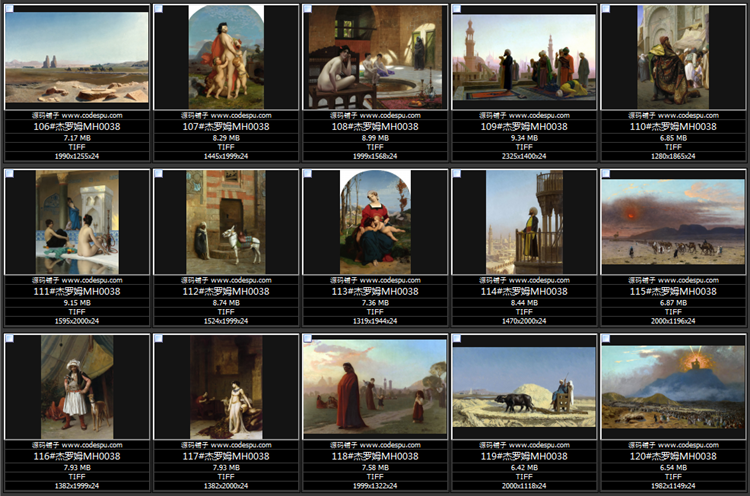Check the selection box of 107#杰罗姆MH0038
This screenshot has width=750, height=496.
(158, 9)
